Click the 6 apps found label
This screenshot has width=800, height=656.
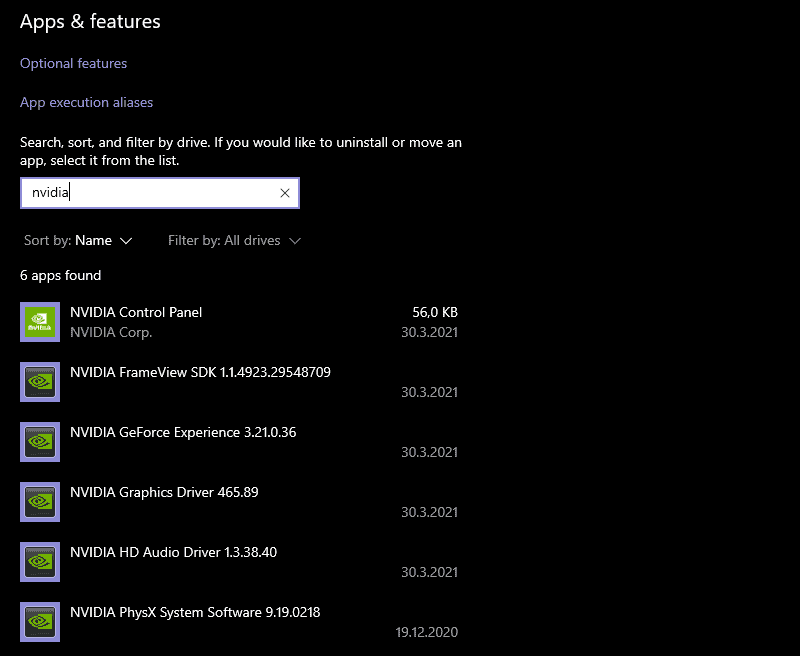pos(60,275)
